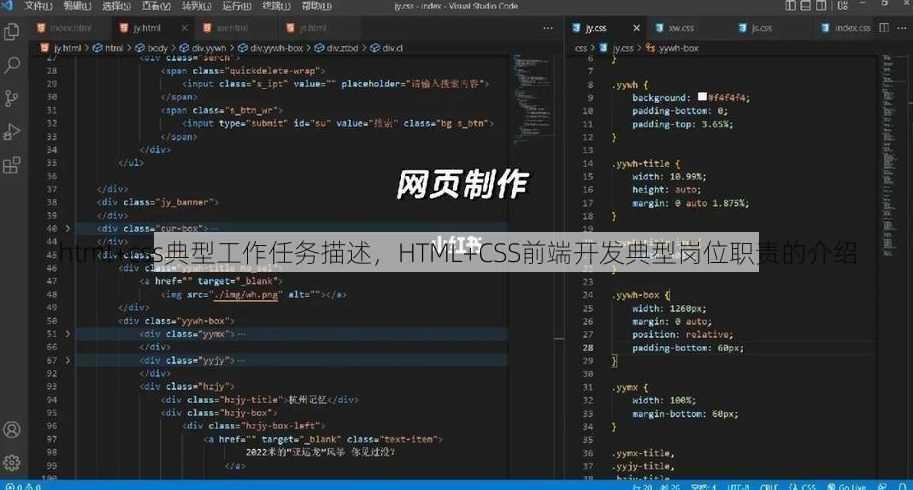Toggle bottom panel layout icon
The image size is (913, 490).
pos(805,5)
